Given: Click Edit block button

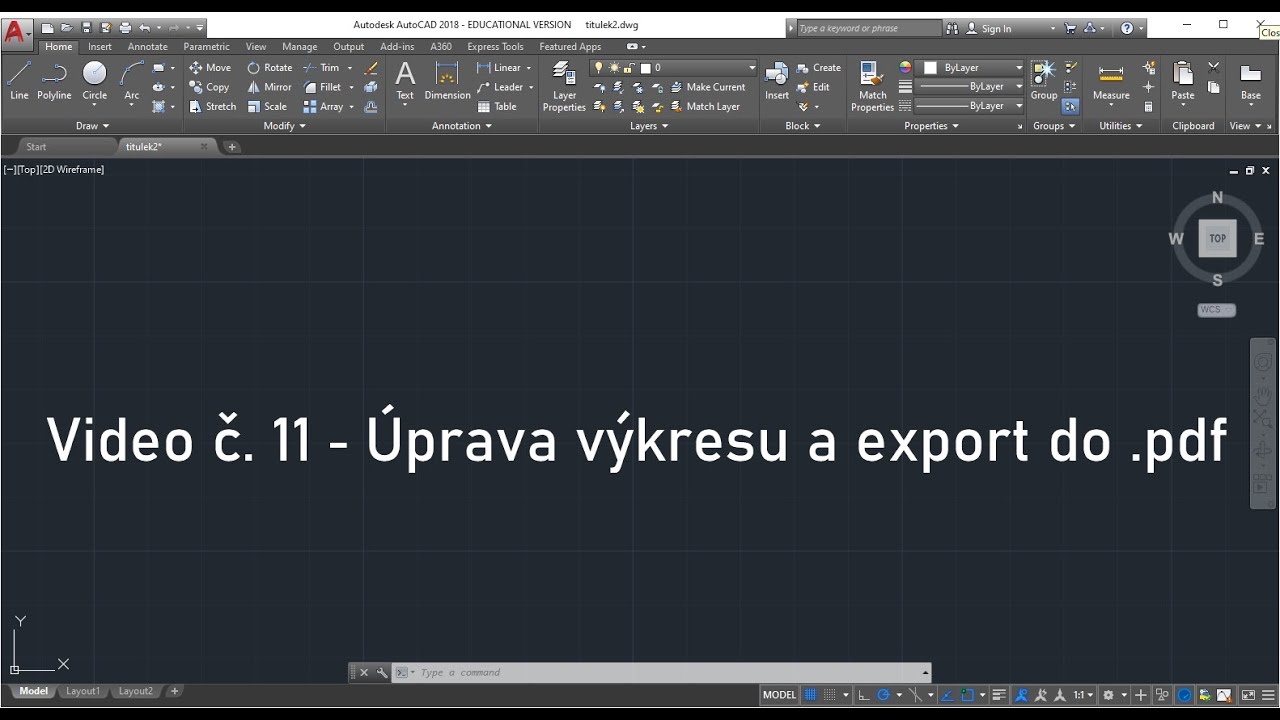Looking at the screenshot, I should 813,87.
